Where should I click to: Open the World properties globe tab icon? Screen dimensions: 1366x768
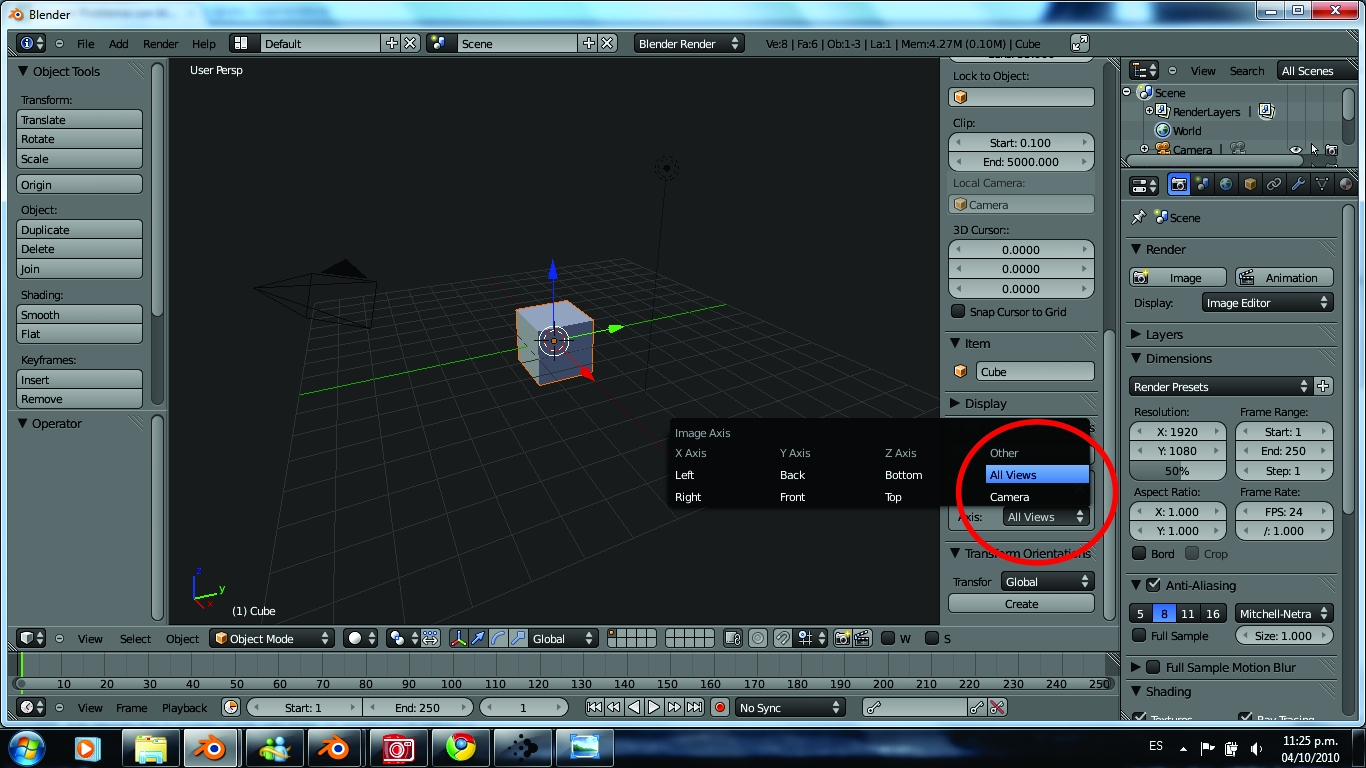1226,185
